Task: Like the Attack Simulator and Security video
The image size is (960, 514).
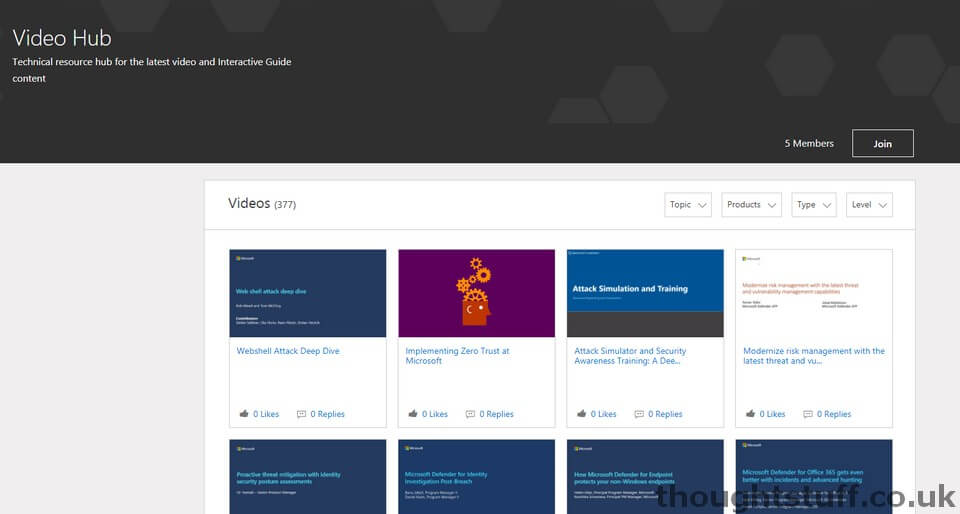Action: coord(582,414)
